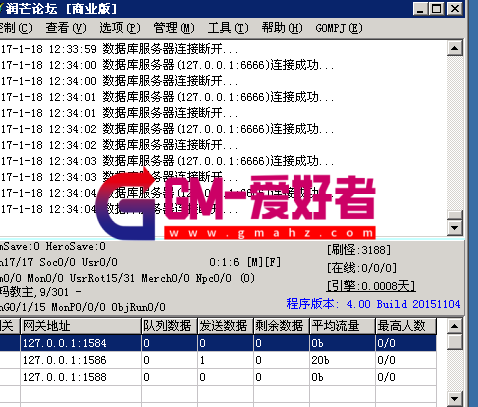Click the 队列数据 column header
Viewport: 478px width, 407px height.
point(170,326)
